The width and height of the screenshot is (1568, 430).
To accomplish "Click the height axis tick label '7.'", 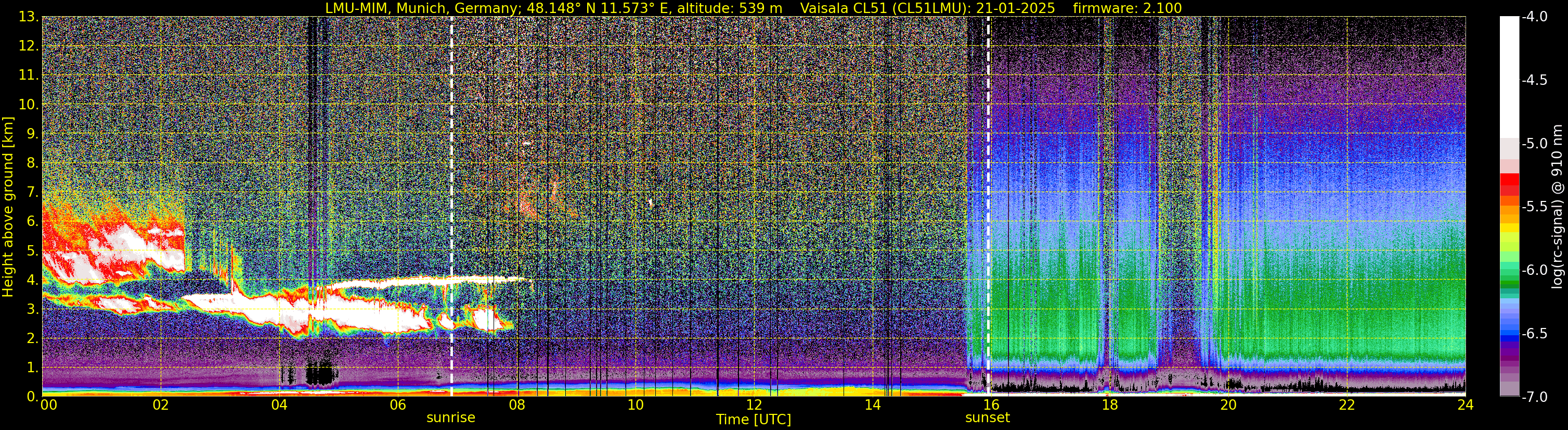I will (33, 193).
